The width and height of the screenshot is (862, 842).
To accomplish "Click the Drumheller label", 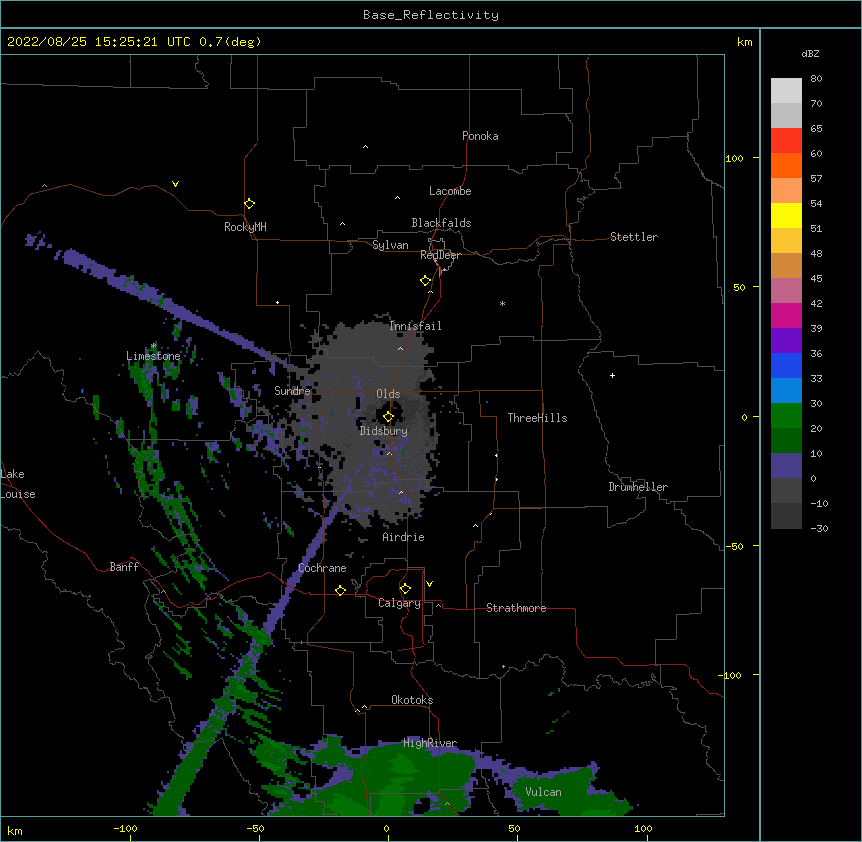I will pyautogui.click(x=638, y=487).
